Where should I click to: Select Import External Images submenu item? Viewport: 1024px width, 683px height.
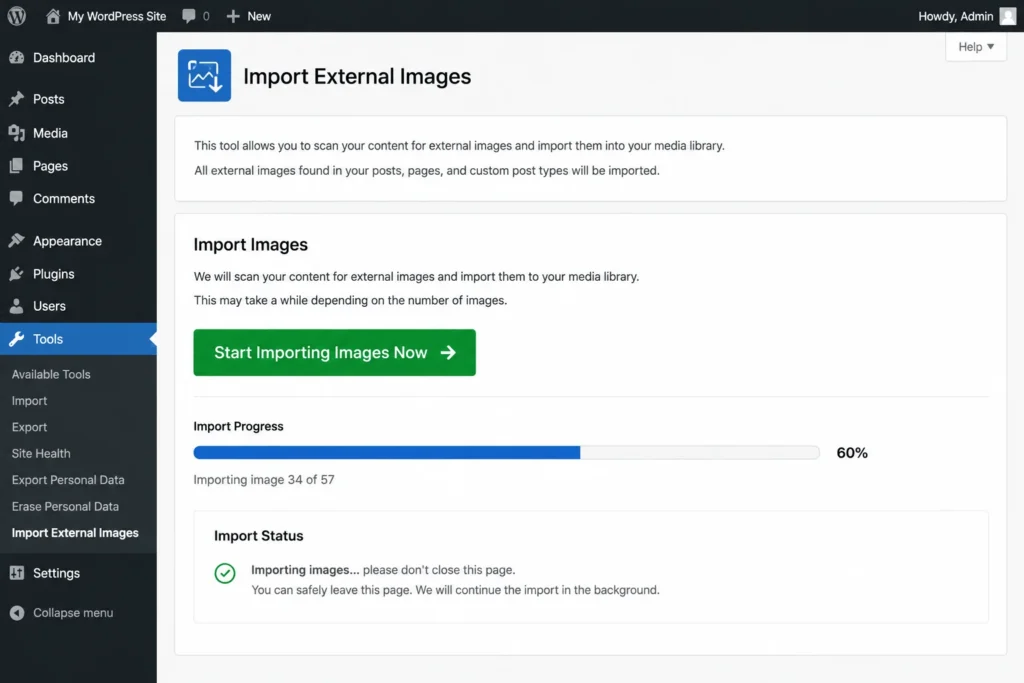click(x=75, y=533)
